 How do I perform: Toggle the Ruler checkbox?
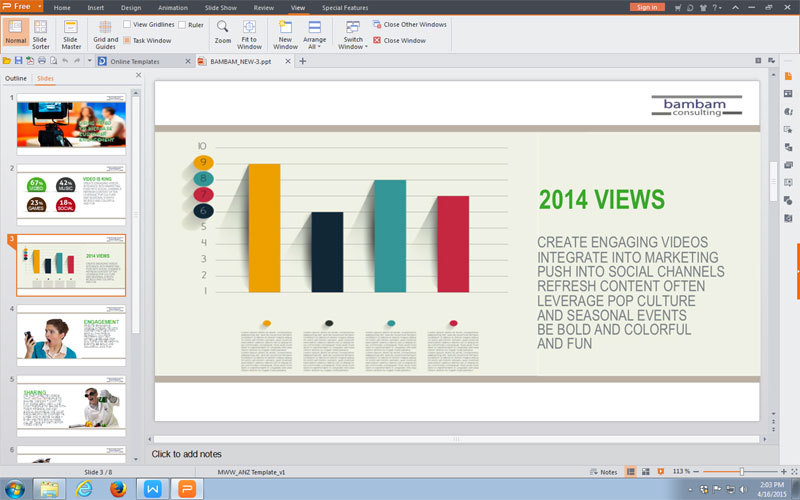click(x=182, y=24)
